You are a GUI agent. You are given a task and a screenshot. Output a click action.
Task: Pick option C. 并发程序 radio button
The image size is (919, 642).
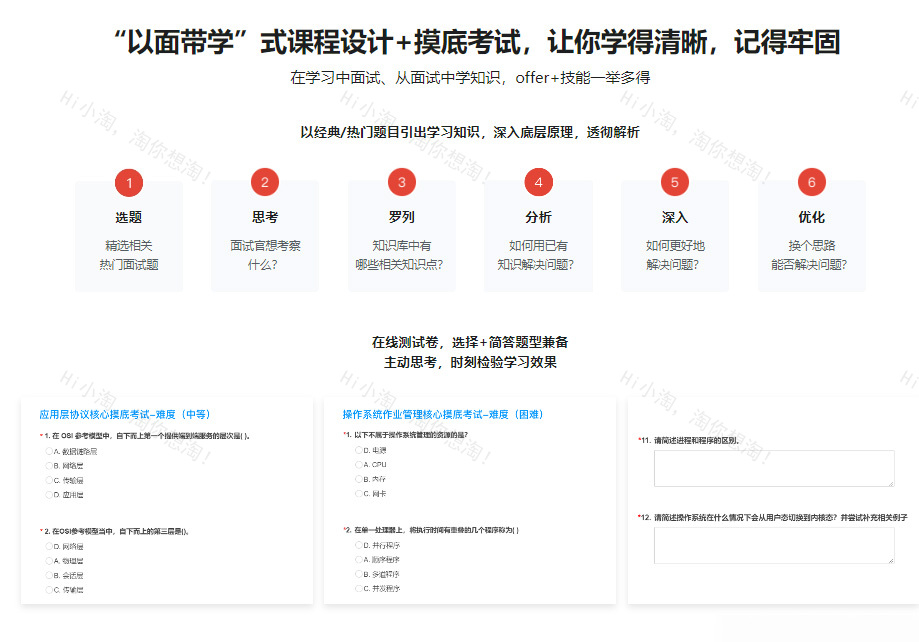click(359, 588)
